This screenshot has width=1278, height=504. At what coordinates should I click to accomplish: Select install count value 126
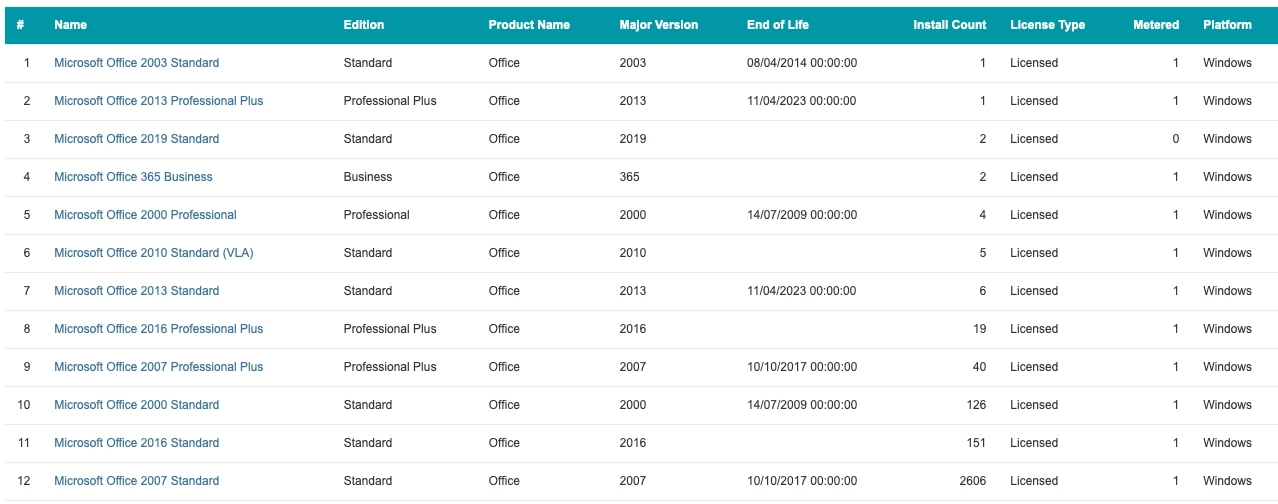[976, 405]
